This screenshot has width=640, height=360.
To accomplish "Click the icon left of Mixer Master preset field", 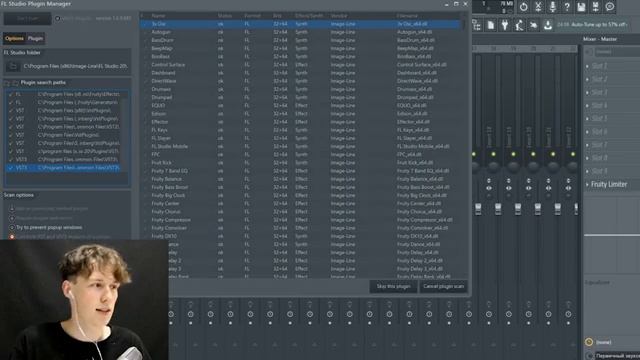I will 588,52.
